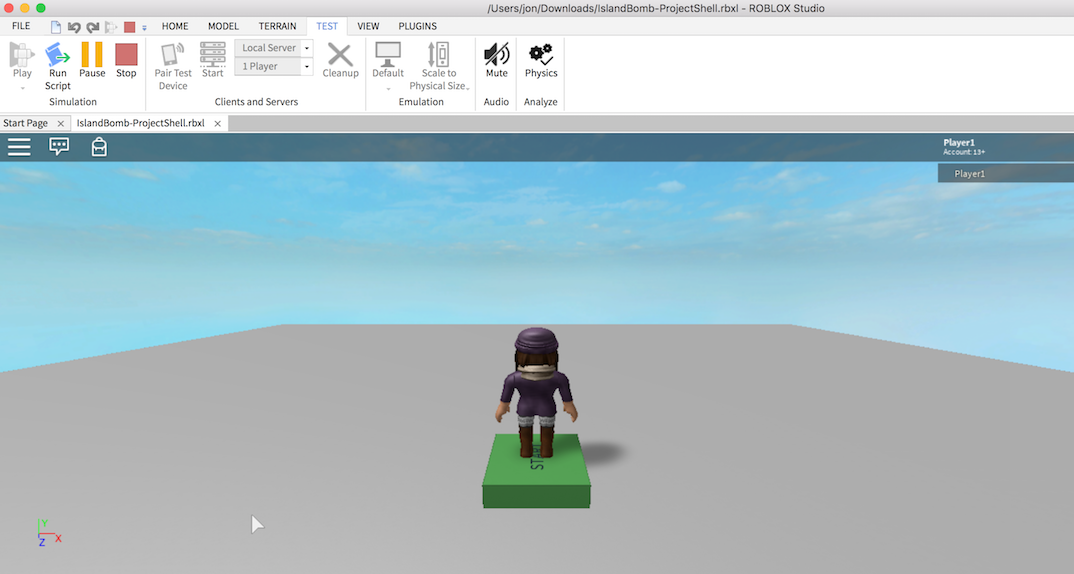Screen dimensions: 1074x574
Task: Expand the Default emulation dropdown arrow
Action: click(x=388, y=89)
